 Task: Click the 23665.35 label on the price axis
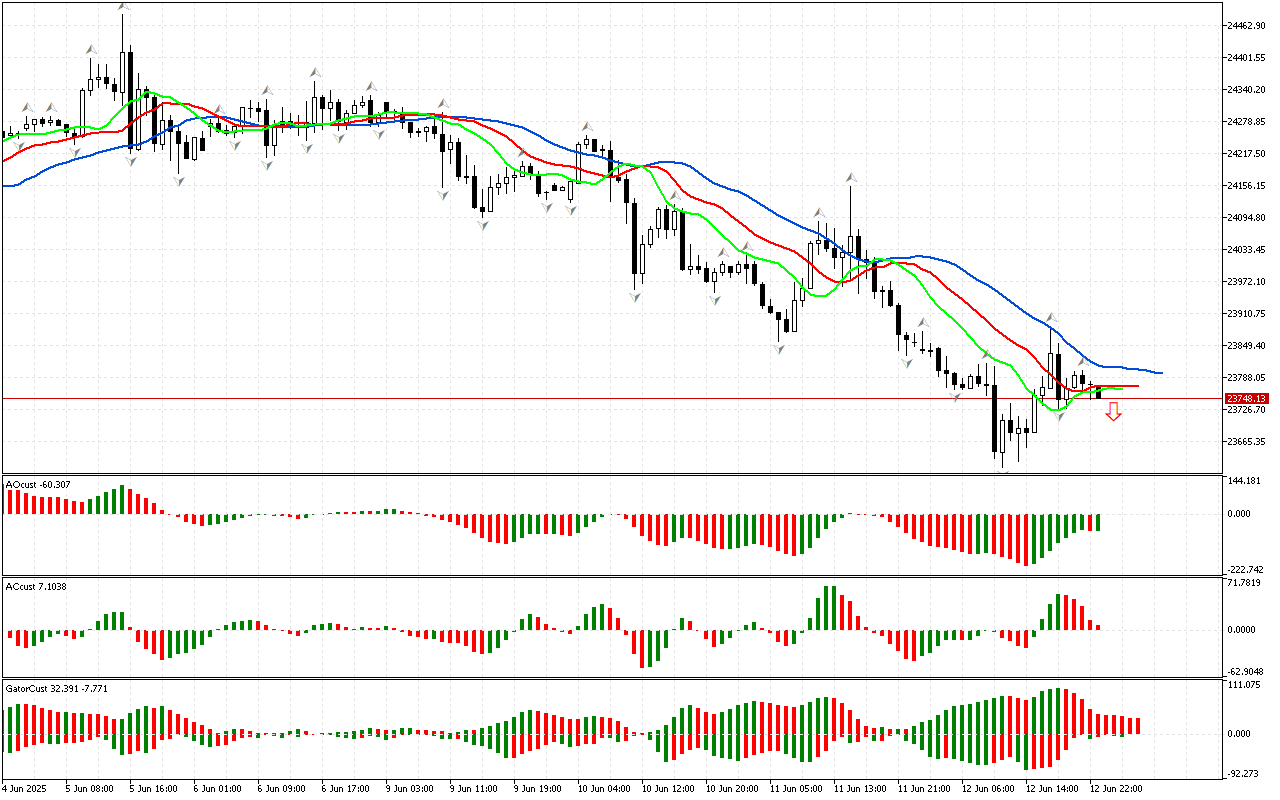point(1245,442)
